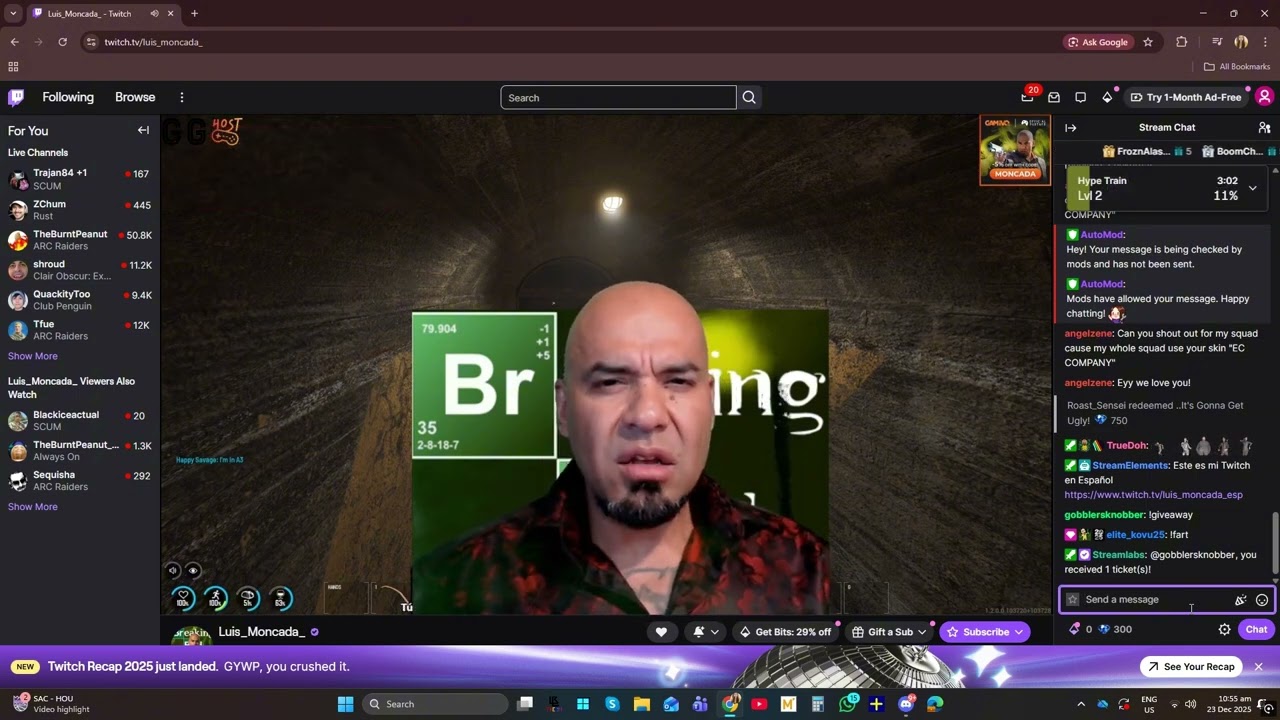This screenshot has height=720, width=1280.
Task: Open the chat Community users icon
Action: tap(1264, 128)
